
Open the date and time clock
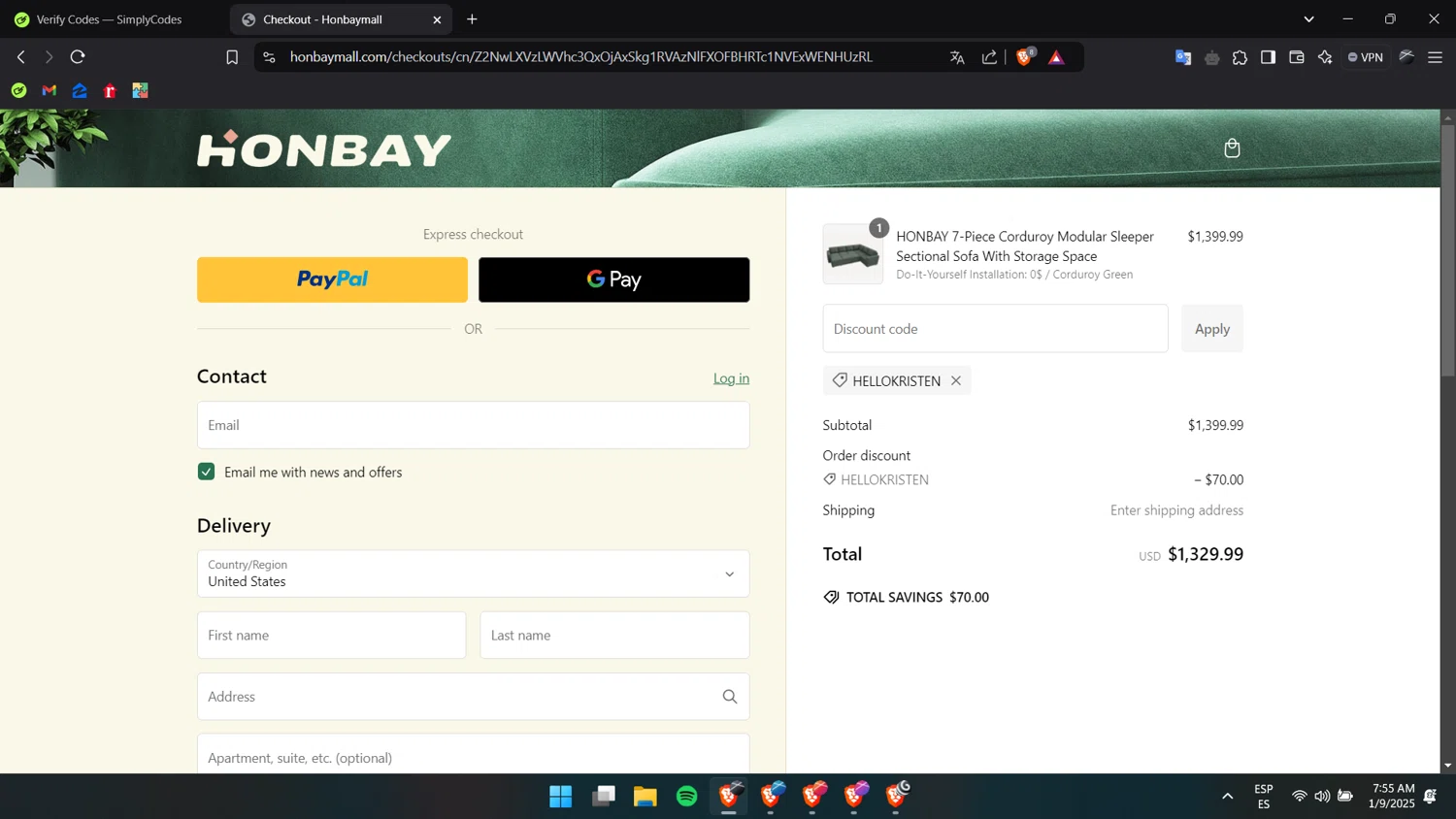tap(1392, 796)
